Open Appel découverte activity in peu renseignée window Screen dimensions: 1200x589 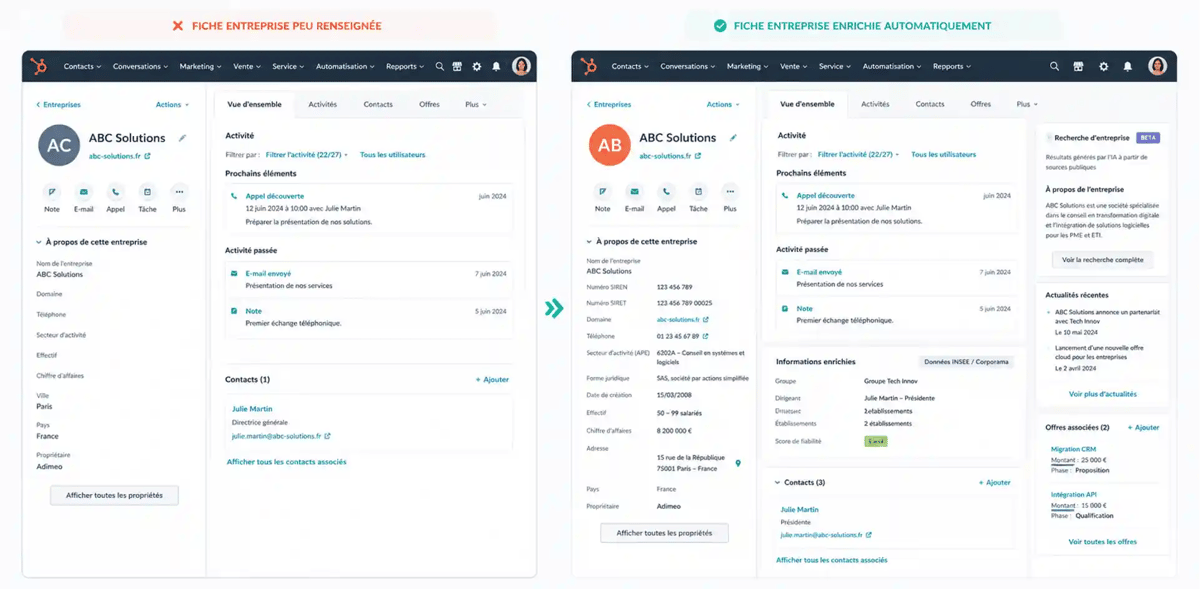[274, 196]
